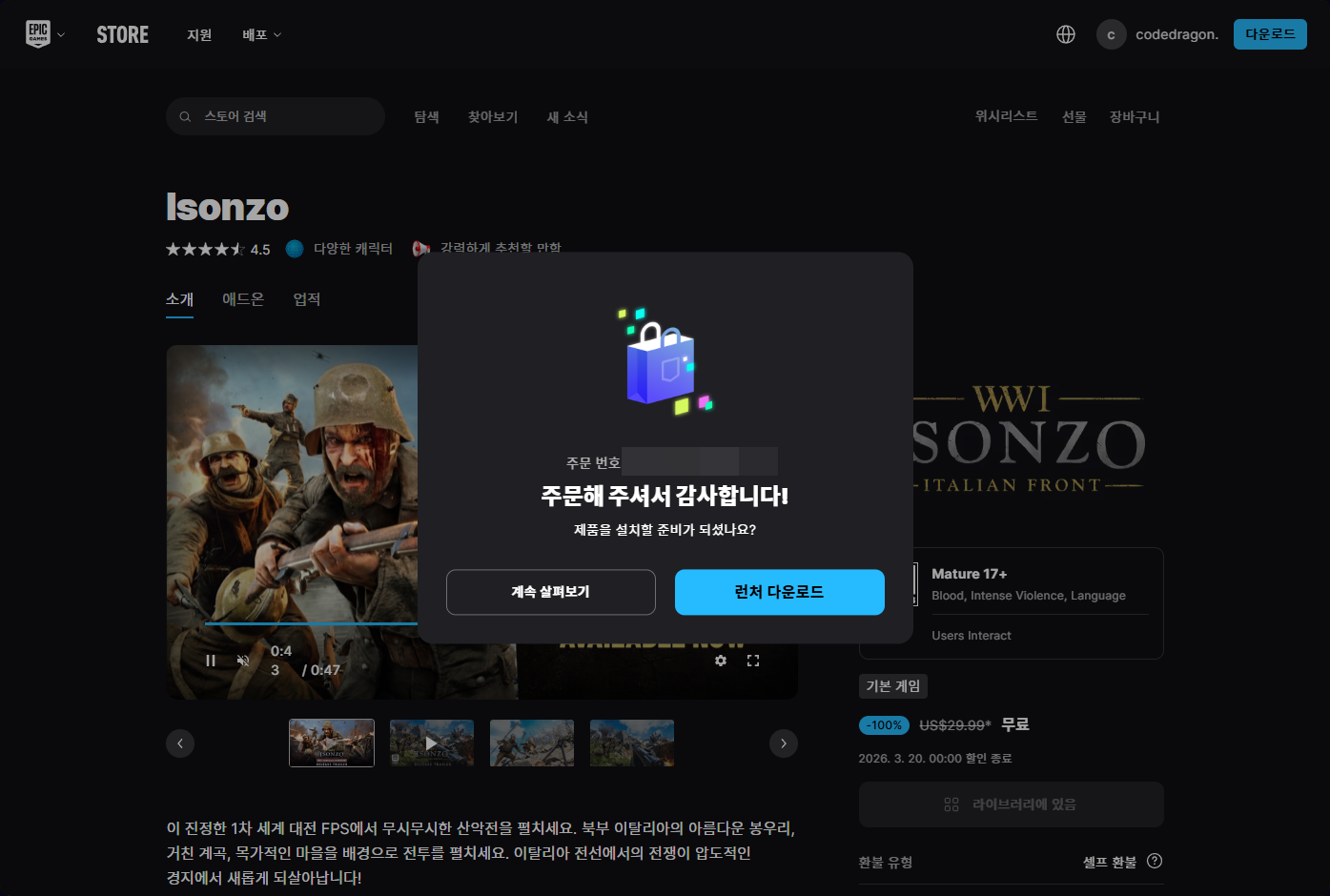Select the 소개 tab
1330x896 pixels.
tap(179, 299)
